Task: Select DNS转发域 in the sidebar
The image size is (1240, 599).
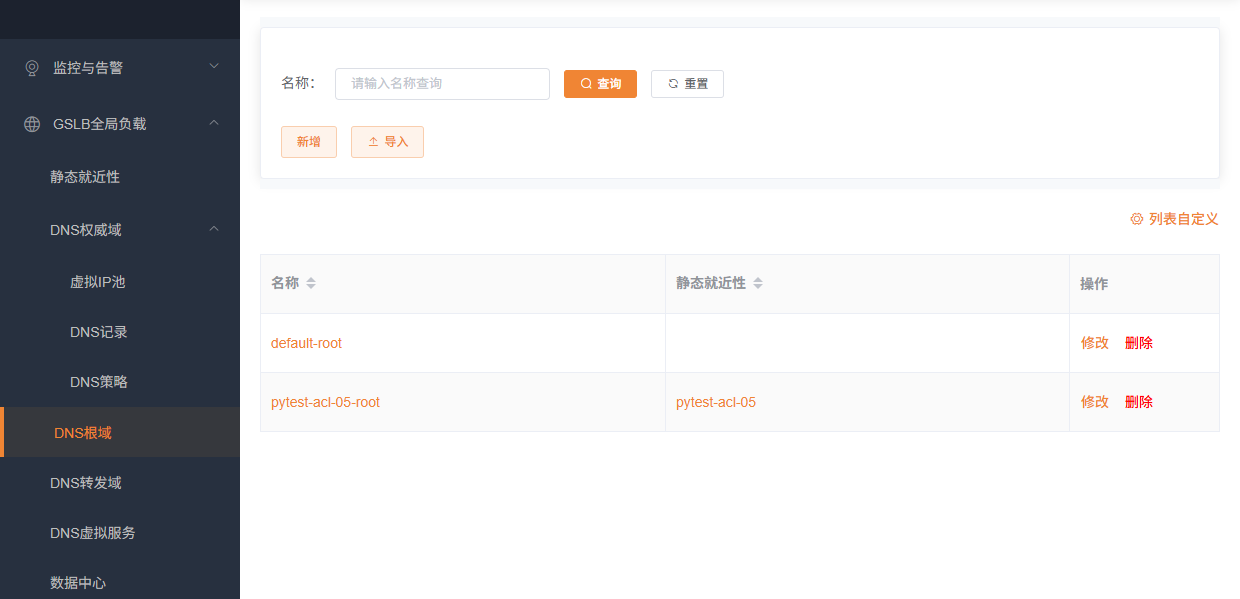Action: (85, 483)
